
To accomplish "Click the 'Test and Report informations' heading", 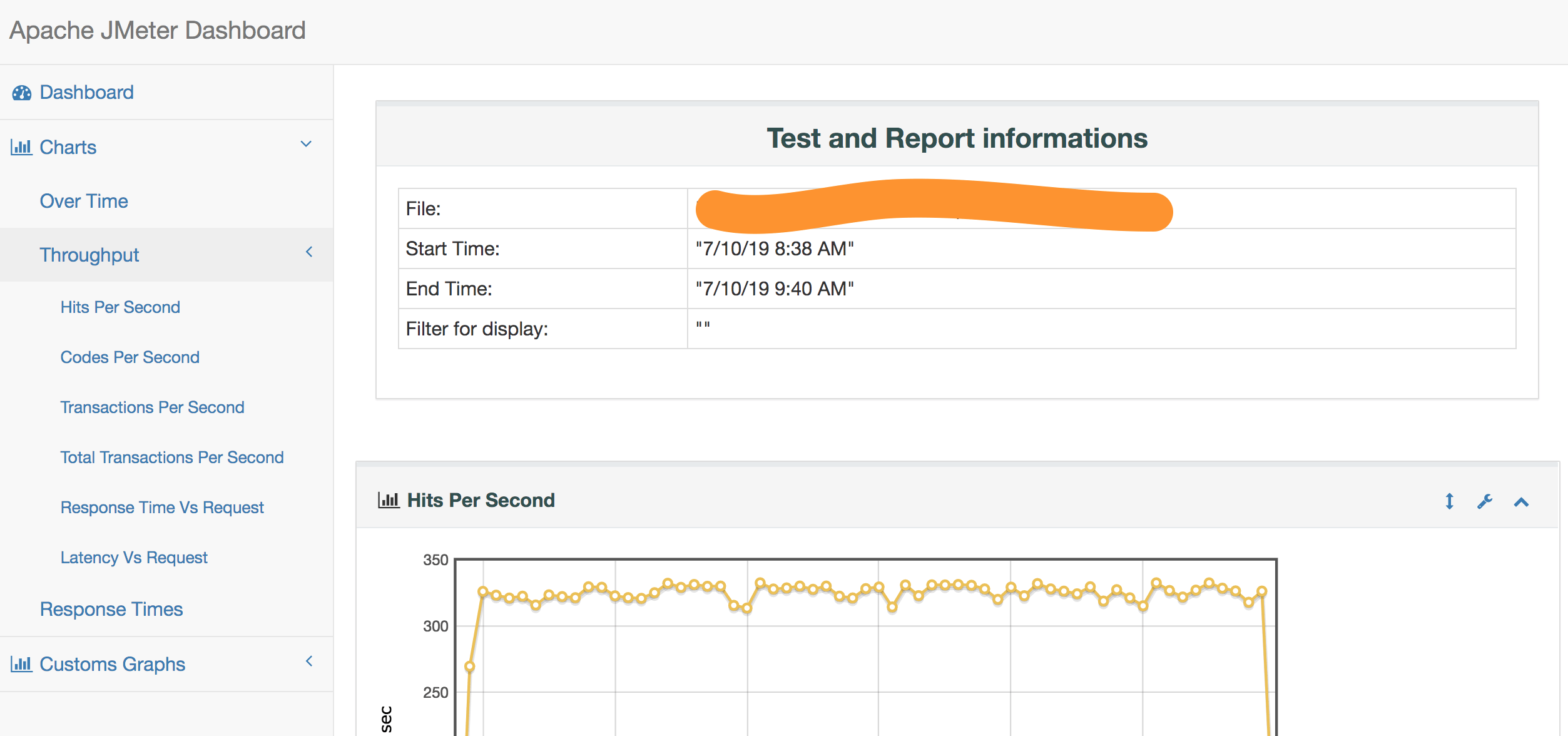I will [x=957, y=138].
